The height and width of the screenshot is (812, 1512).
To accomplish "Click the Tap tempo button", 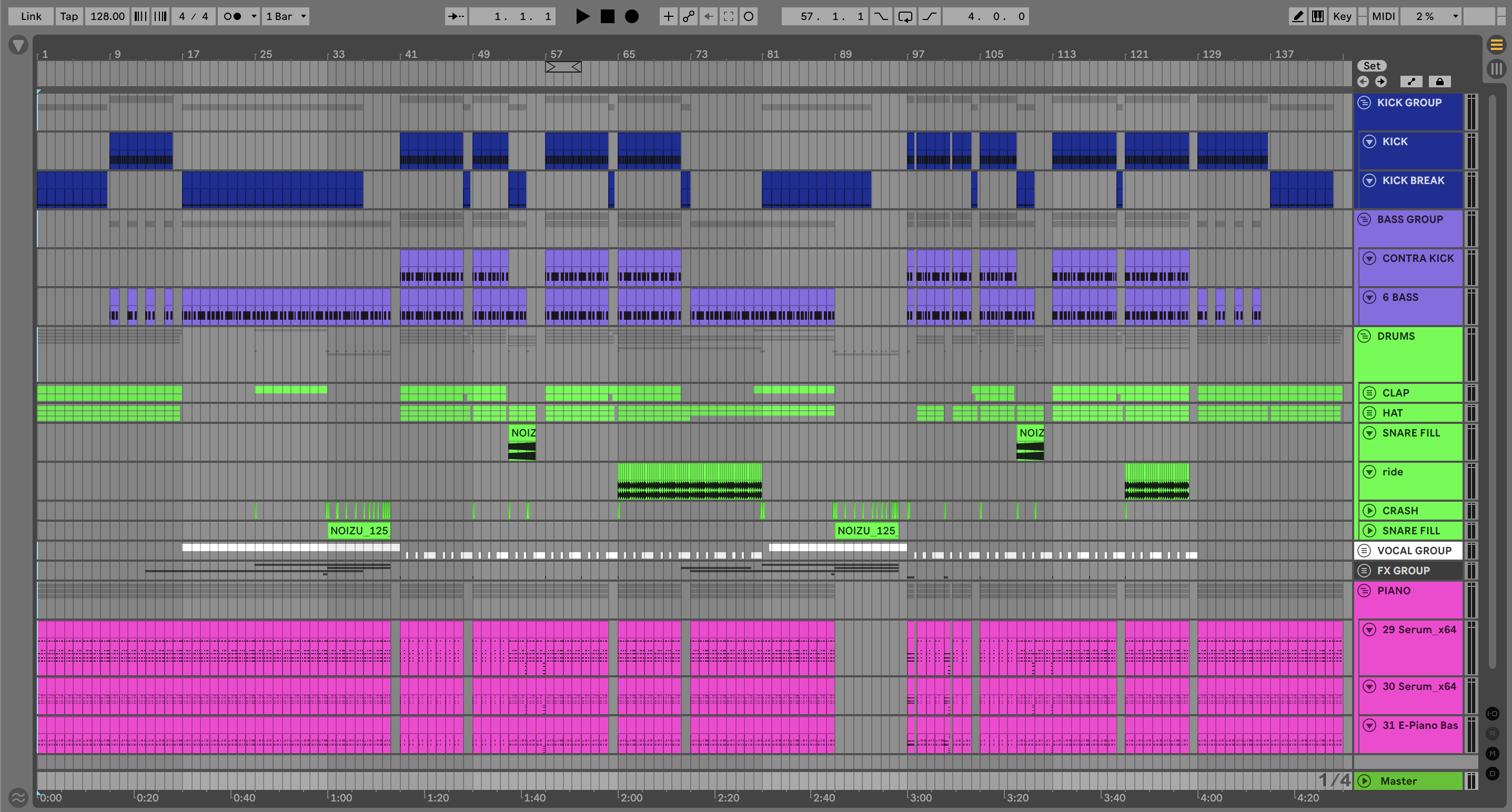I will [69, 16].
